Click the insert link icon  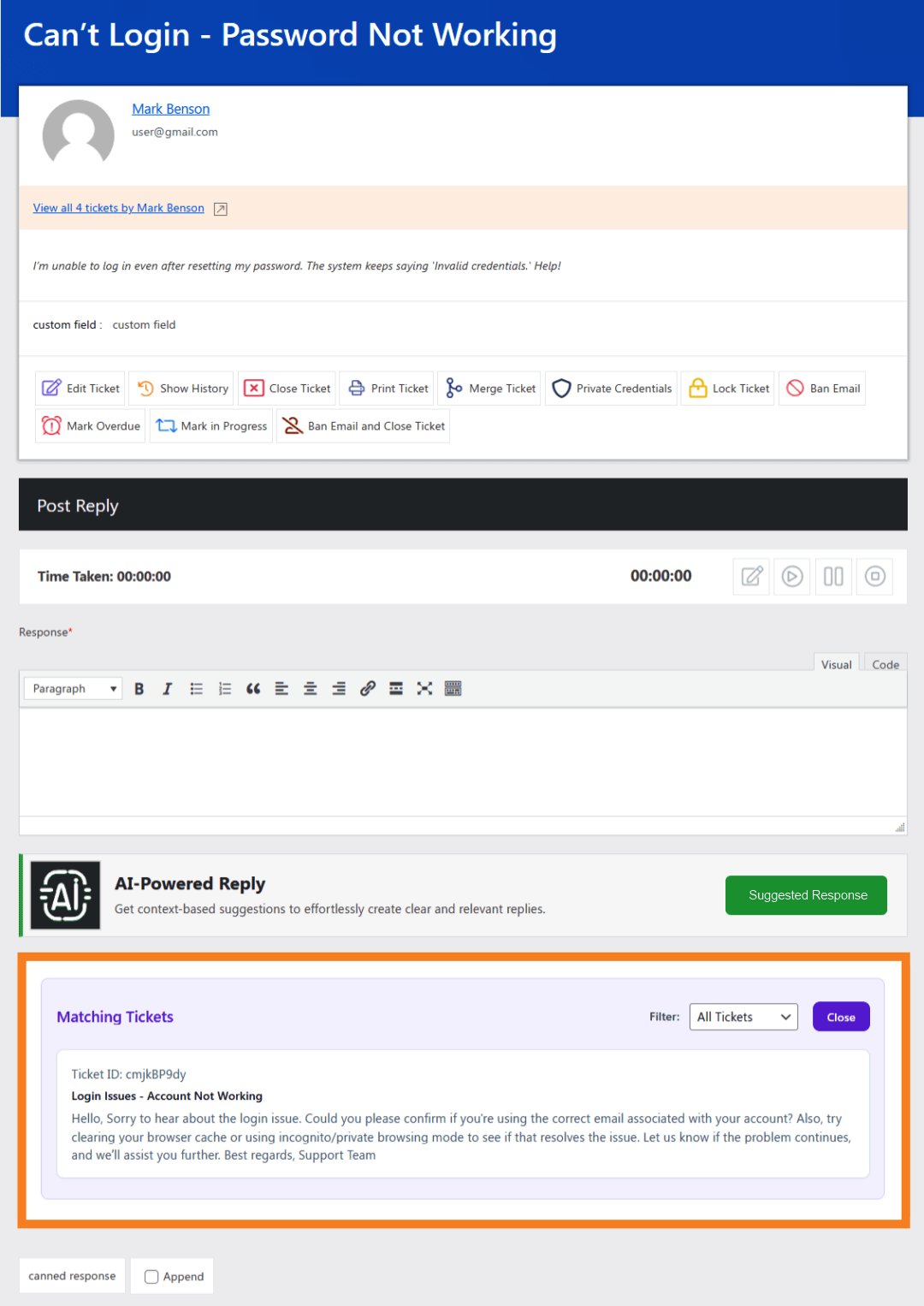coord(368,689)
